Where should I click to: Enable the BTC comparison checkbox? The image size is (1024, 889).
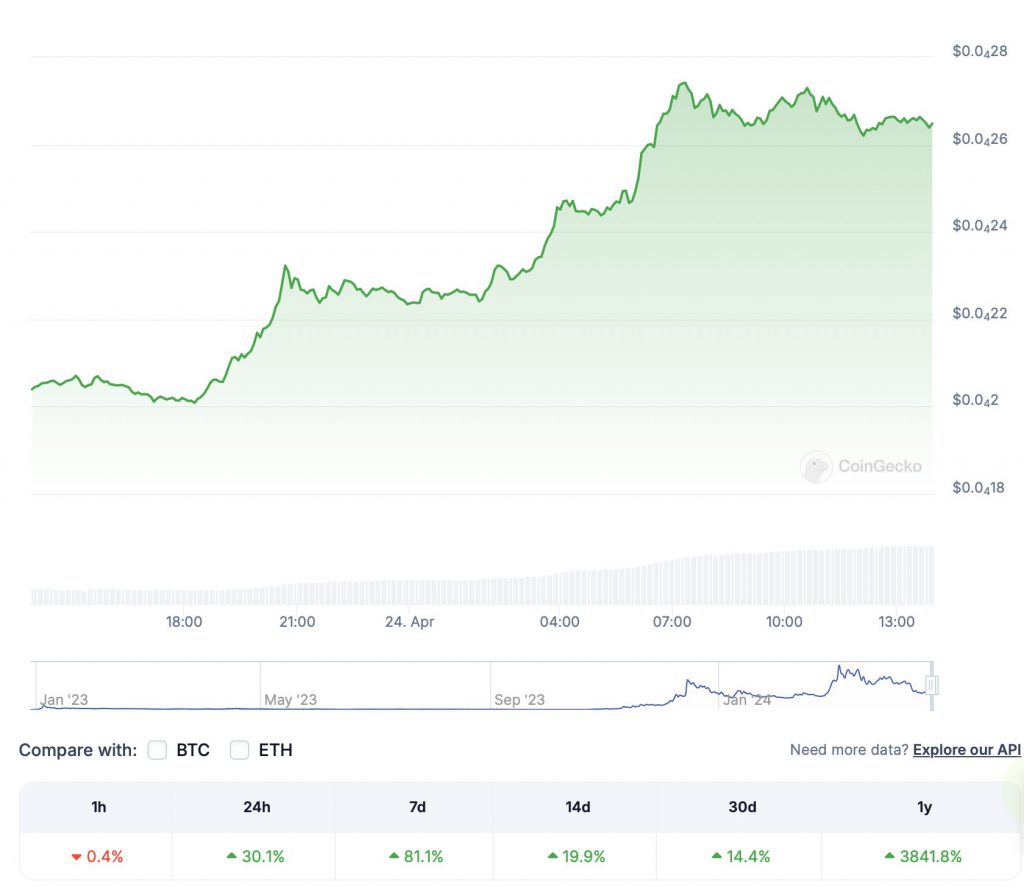pyautogui.click(x=157, y=750)
